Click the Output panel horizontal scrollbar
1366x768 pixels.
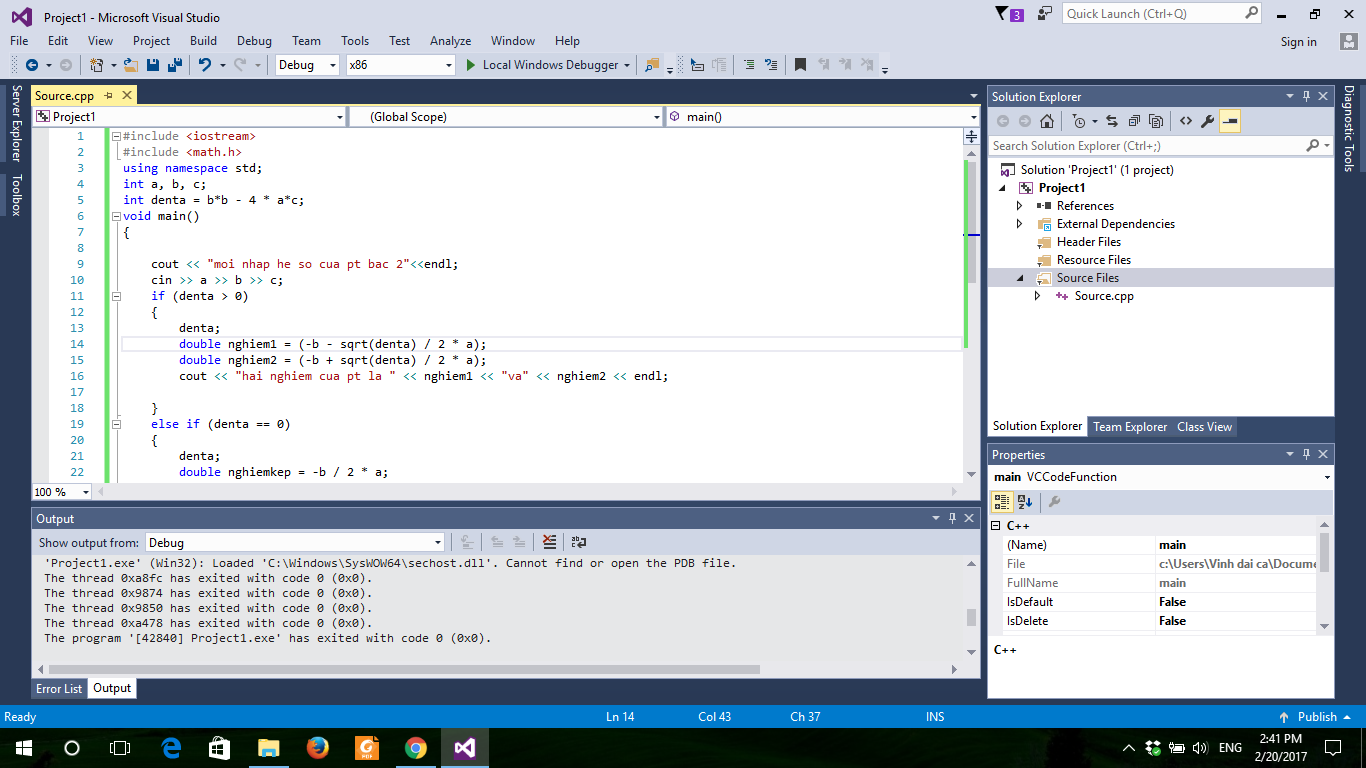point(400,669)
